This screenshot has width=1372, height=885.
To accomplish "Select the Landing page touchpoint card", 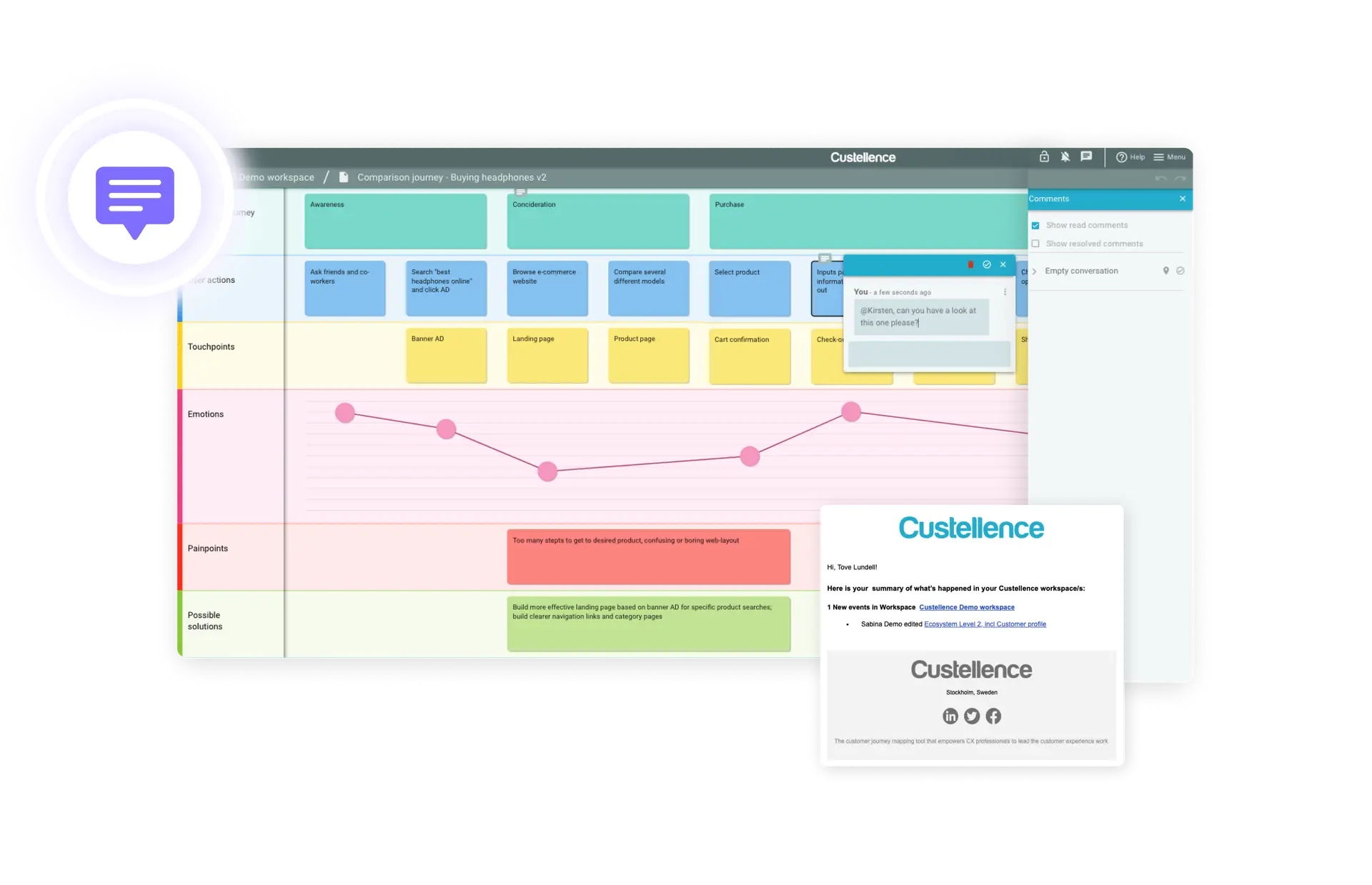I will [547, 356].
